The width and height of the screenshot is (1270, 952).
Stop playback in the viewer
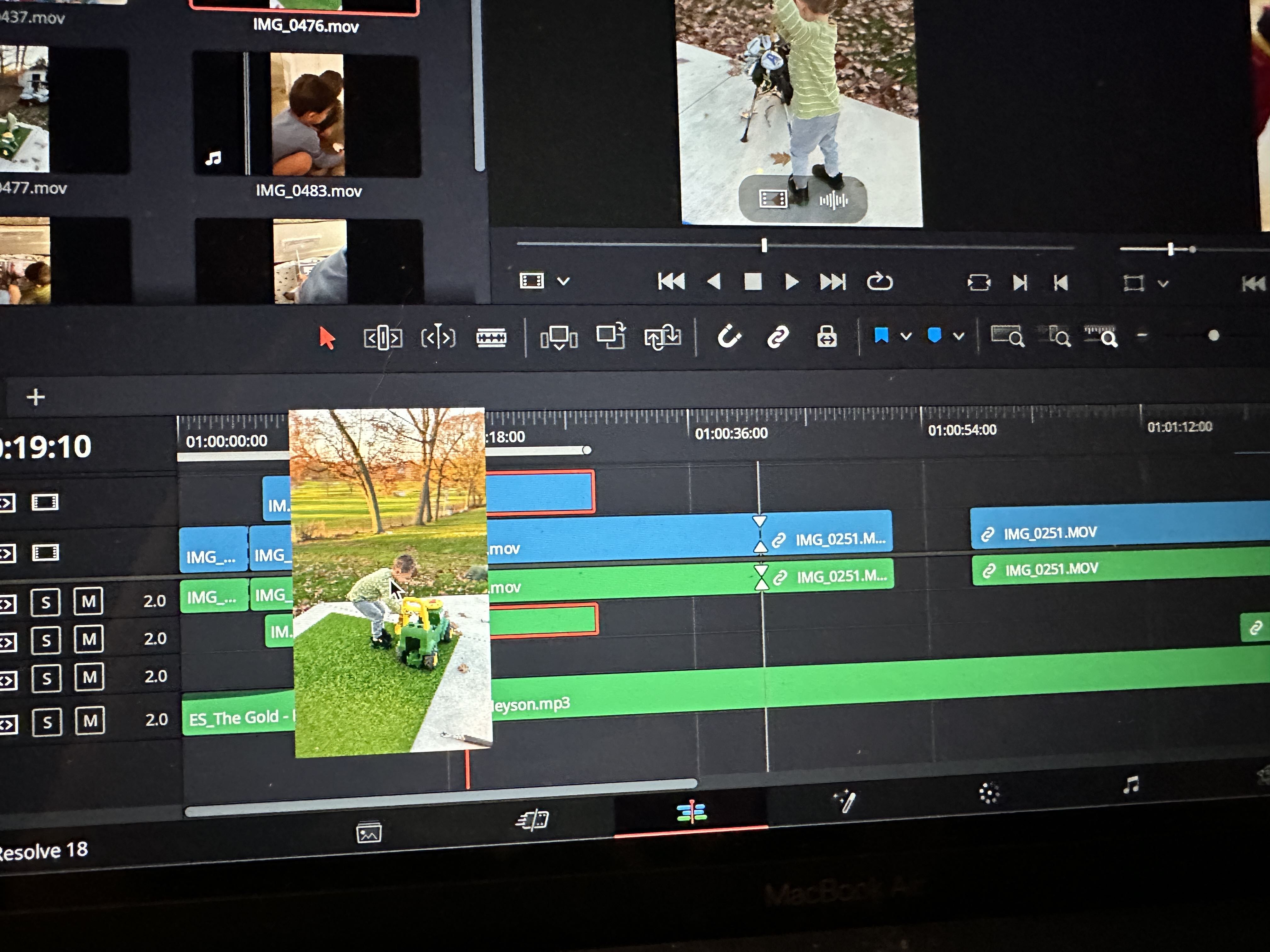(x=753, y=282)
